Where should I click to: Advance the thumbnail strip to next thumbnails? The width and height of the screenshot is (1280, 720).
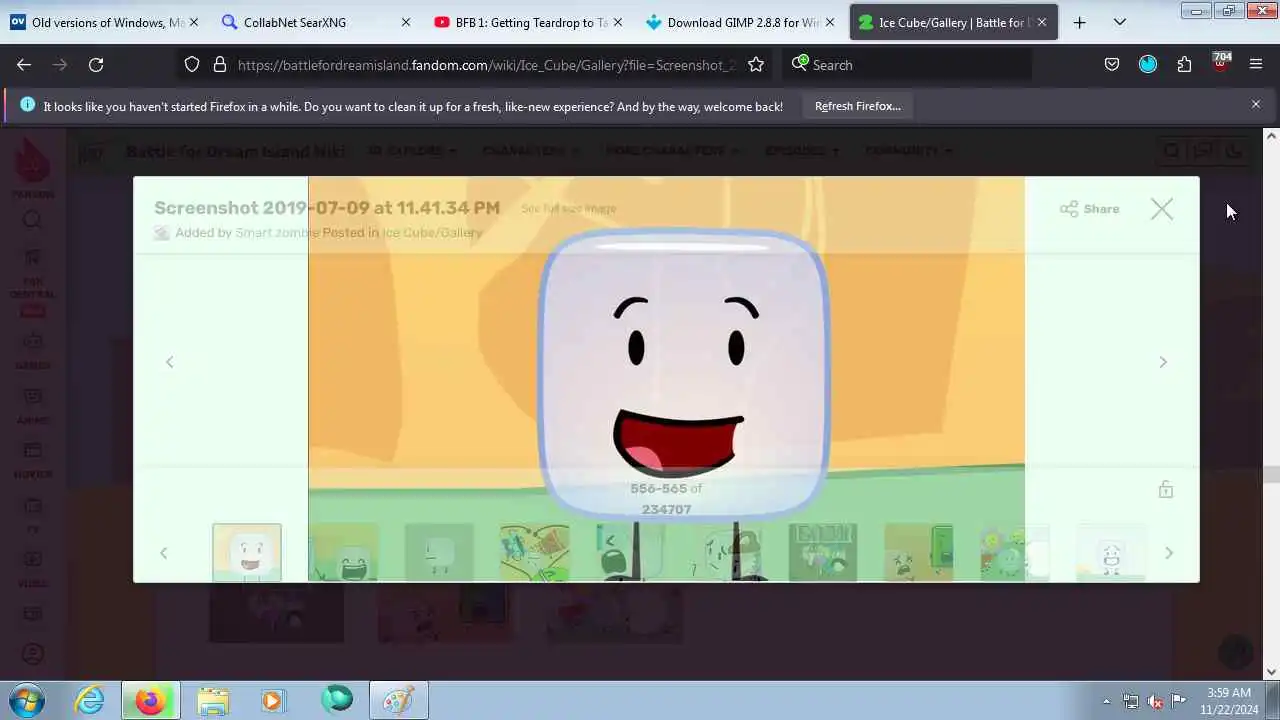[1169, 553]
